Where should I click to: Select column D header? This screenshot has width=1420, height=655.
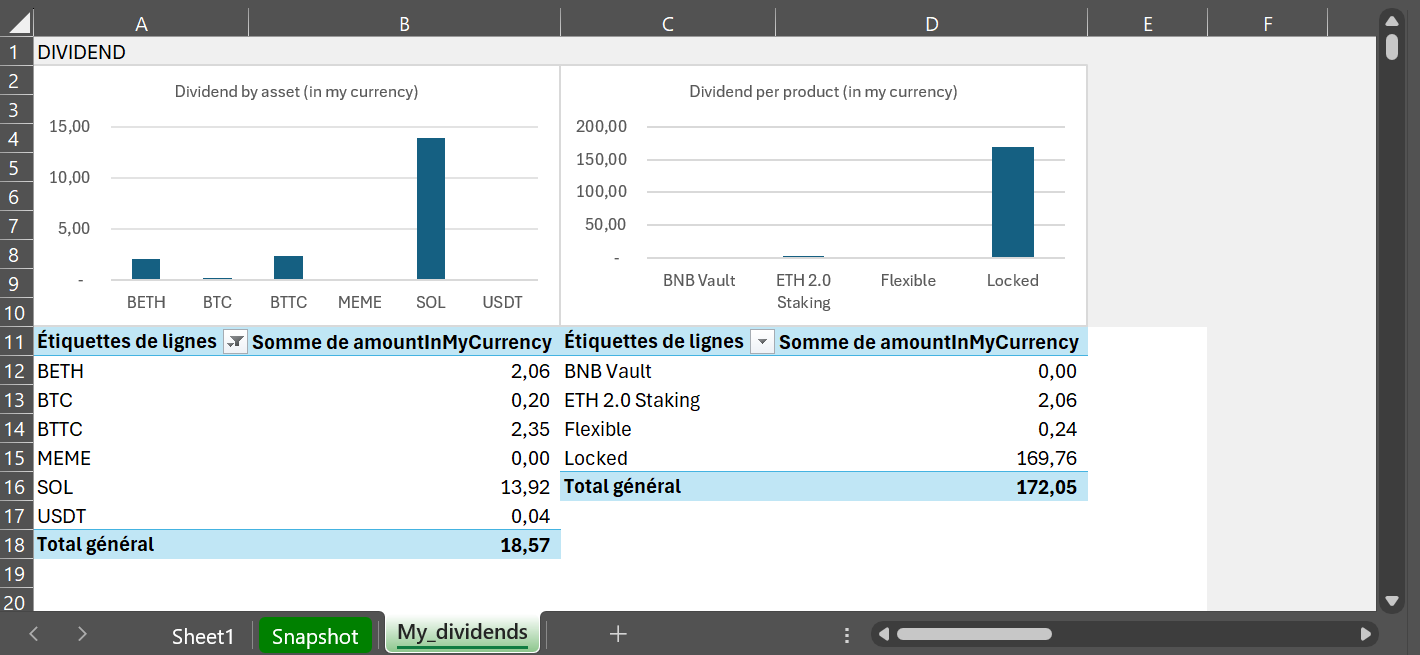tap(931, 24)
